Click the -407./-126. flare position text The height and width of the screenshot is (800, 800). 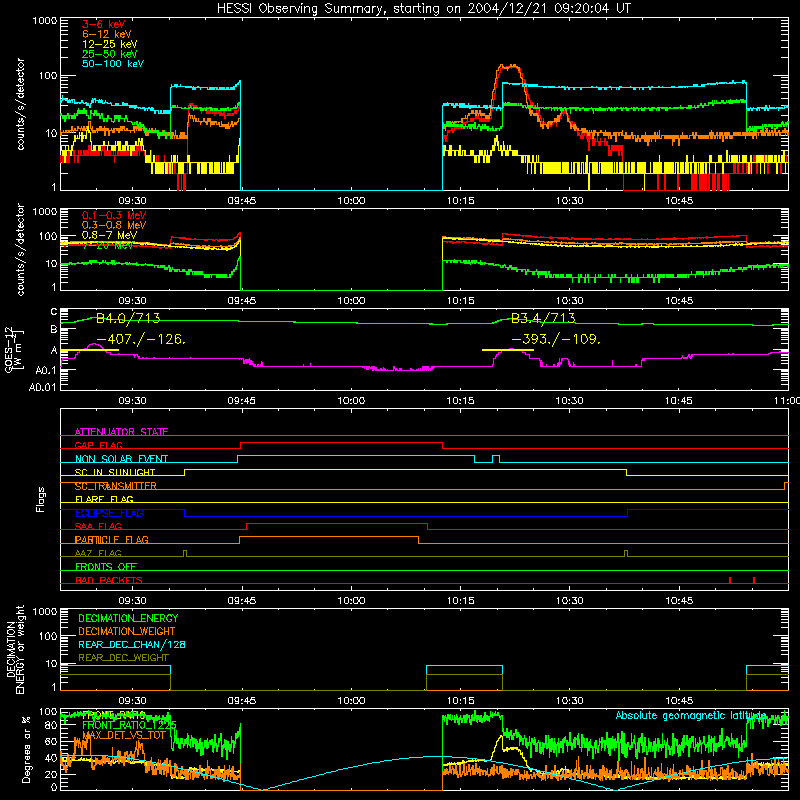(141, 339)
